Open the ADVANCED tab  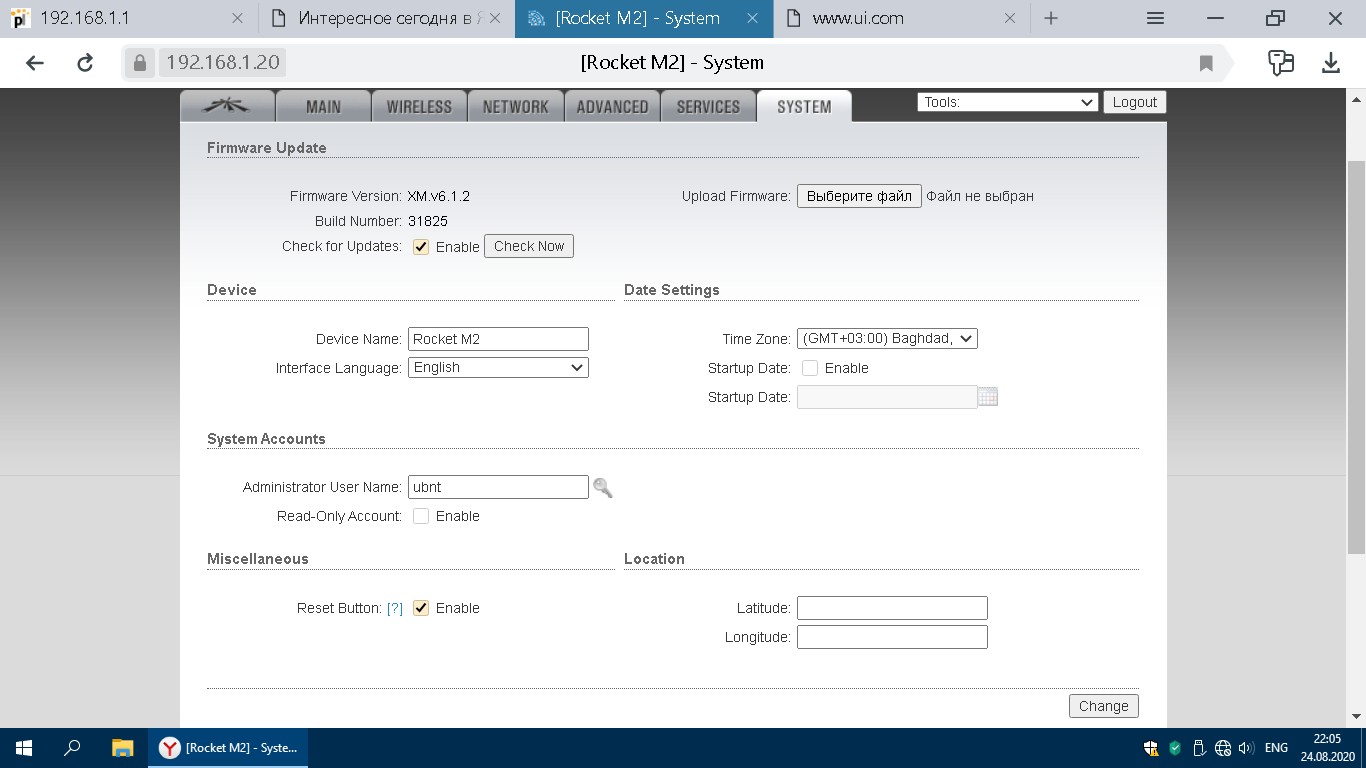click(612, 106)
